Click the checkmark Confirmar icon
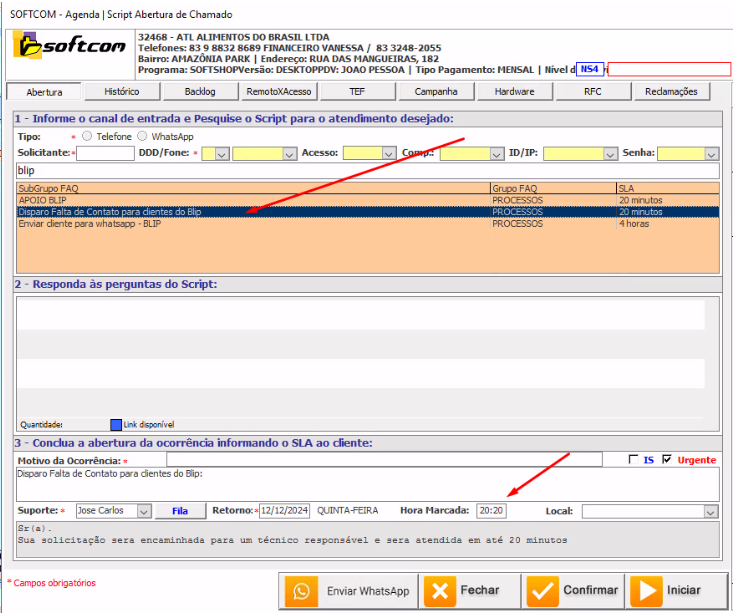This screenshot has height=613, width=733. pyautogui.click(x=543, y=591)
